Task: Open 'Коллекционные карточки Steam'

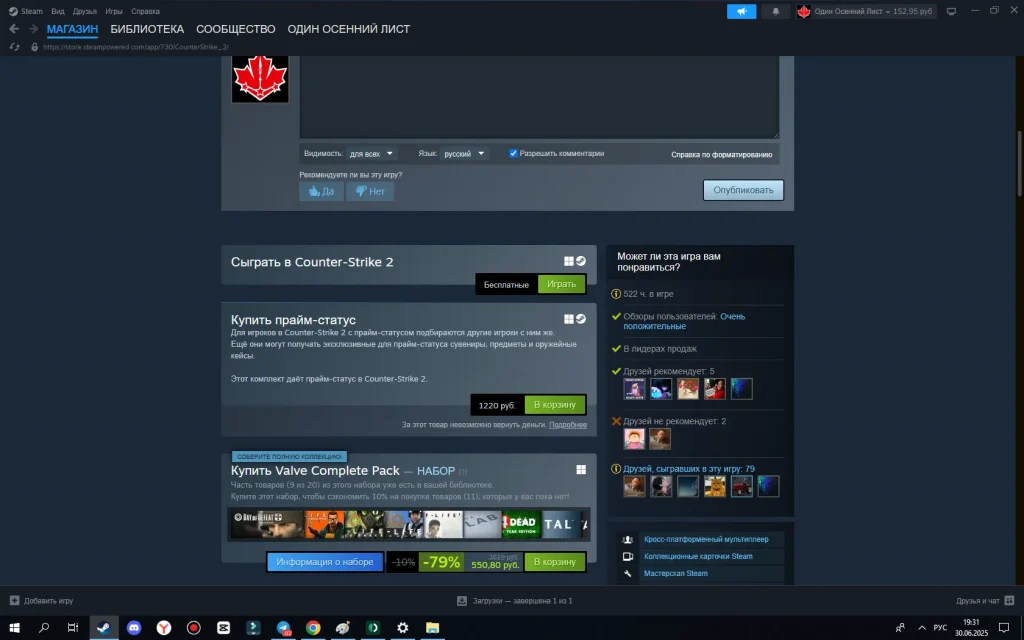Action: pos(698,556)
